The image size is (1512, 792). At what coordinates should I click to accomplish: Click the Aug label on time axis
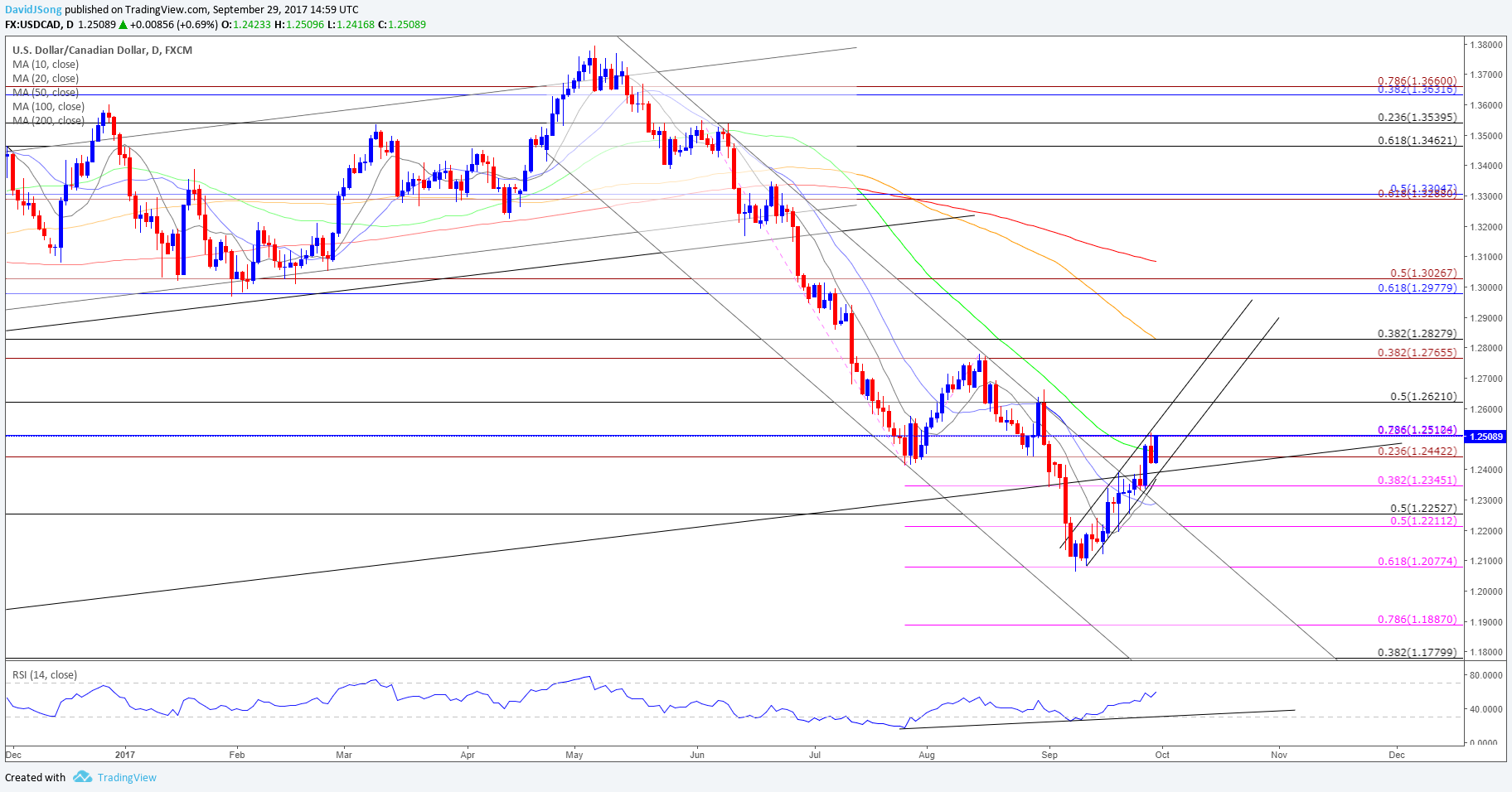pos(927,755)
